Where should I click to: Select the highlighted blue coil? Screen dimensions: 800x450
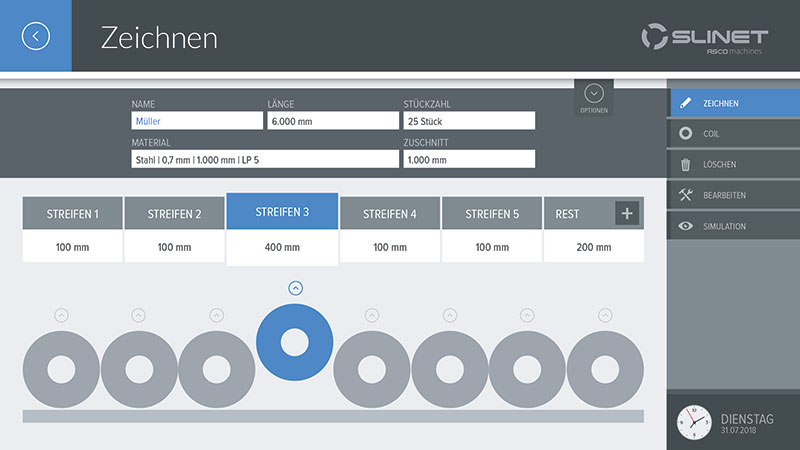(x=295, y=342)
